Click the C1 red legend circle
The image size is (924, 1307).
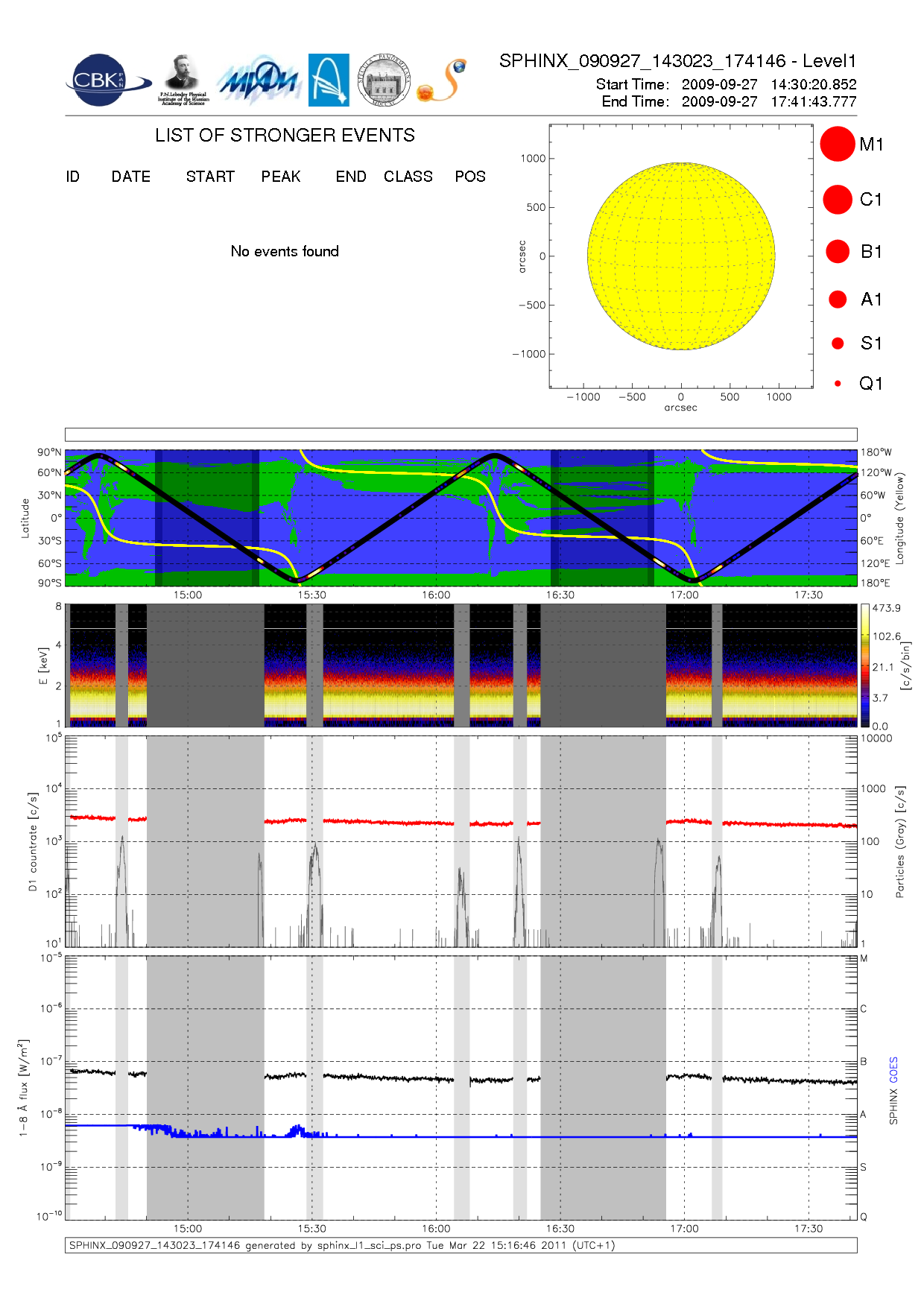pyautogui.click(x=837, y=200)
